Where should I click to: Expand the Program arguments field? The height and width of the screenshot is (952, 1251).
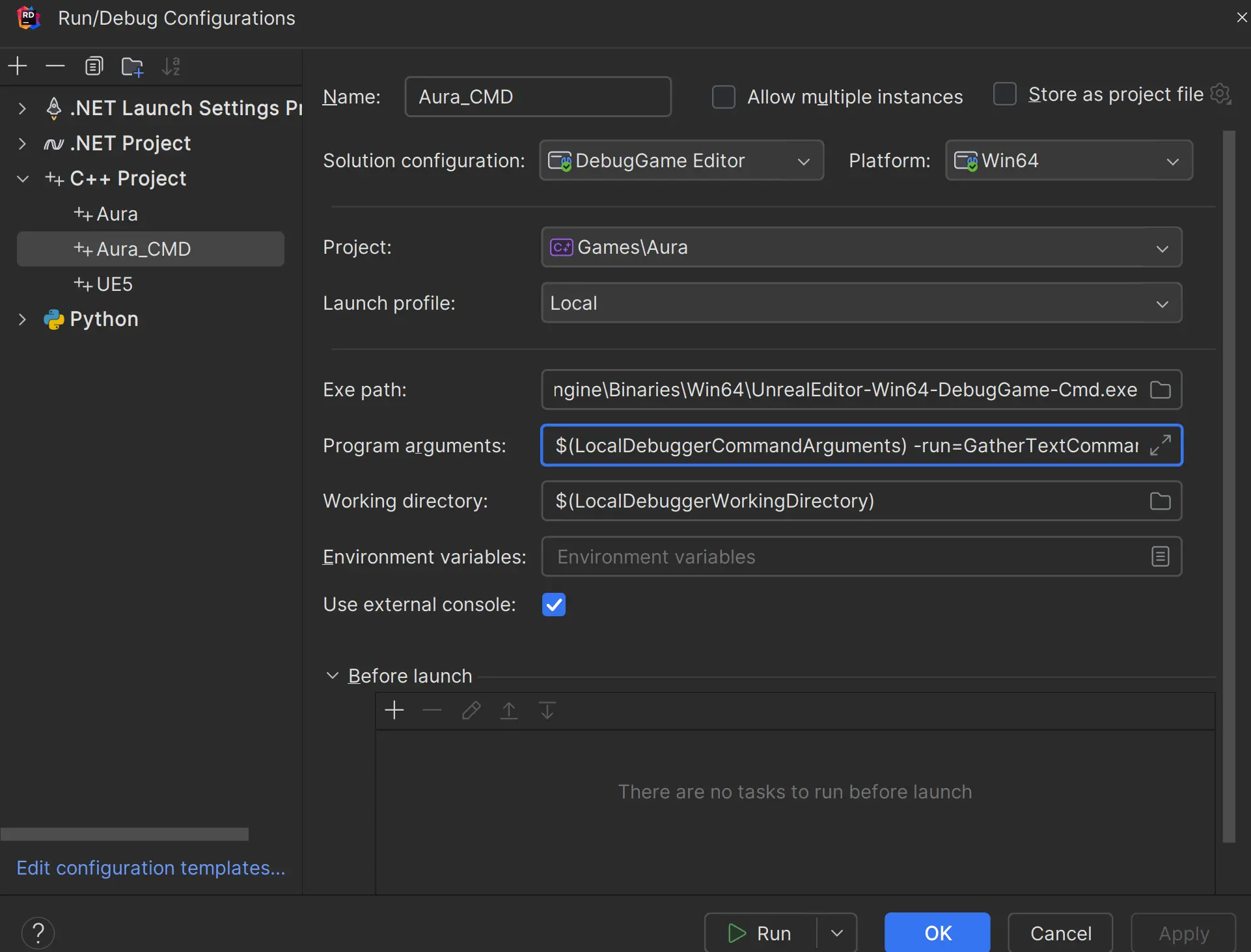click(1160, 446)
